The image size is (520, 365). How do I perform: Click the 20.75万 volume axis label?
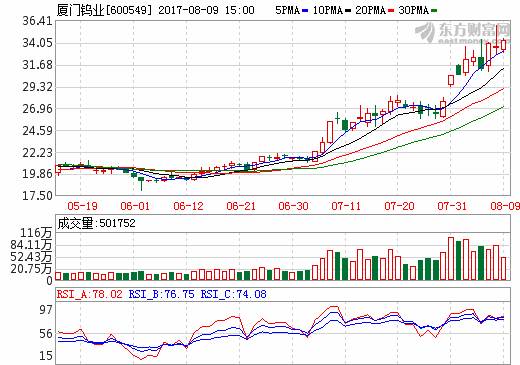31,269
